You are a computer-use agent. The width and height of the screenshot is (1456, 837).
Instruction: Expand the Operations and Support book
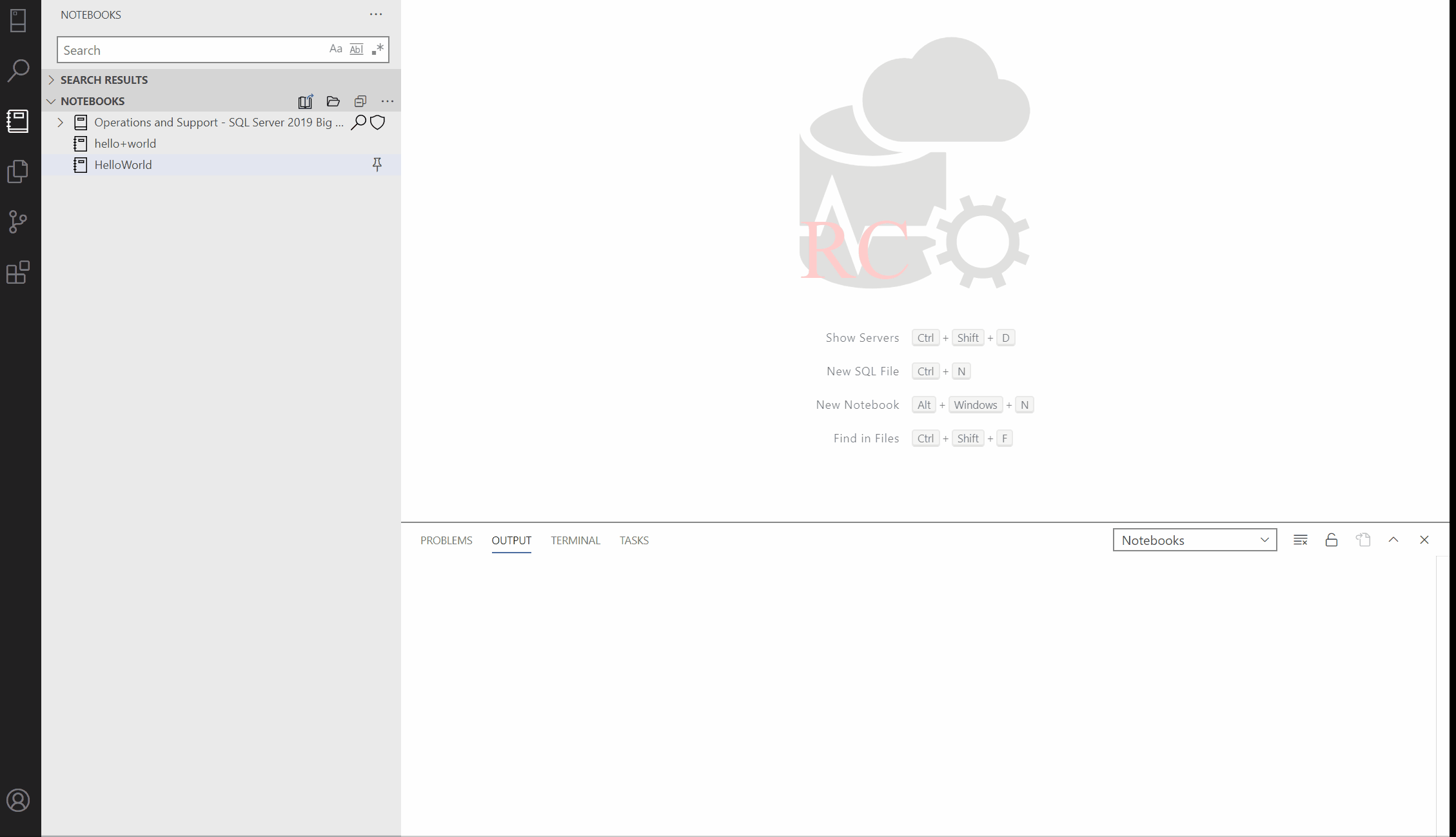(x=60, y=122)
